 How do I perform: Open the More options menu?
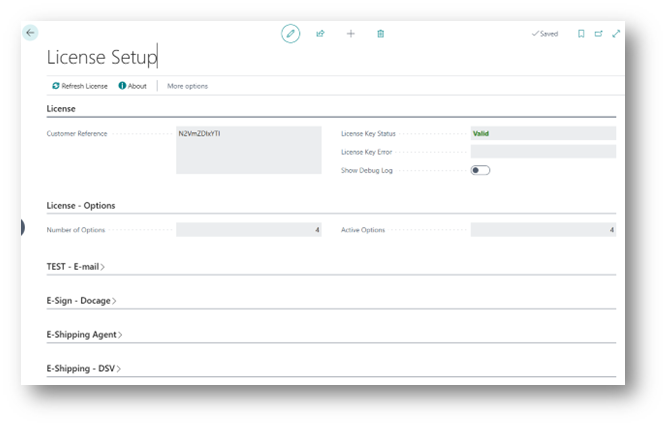(187, 86)
